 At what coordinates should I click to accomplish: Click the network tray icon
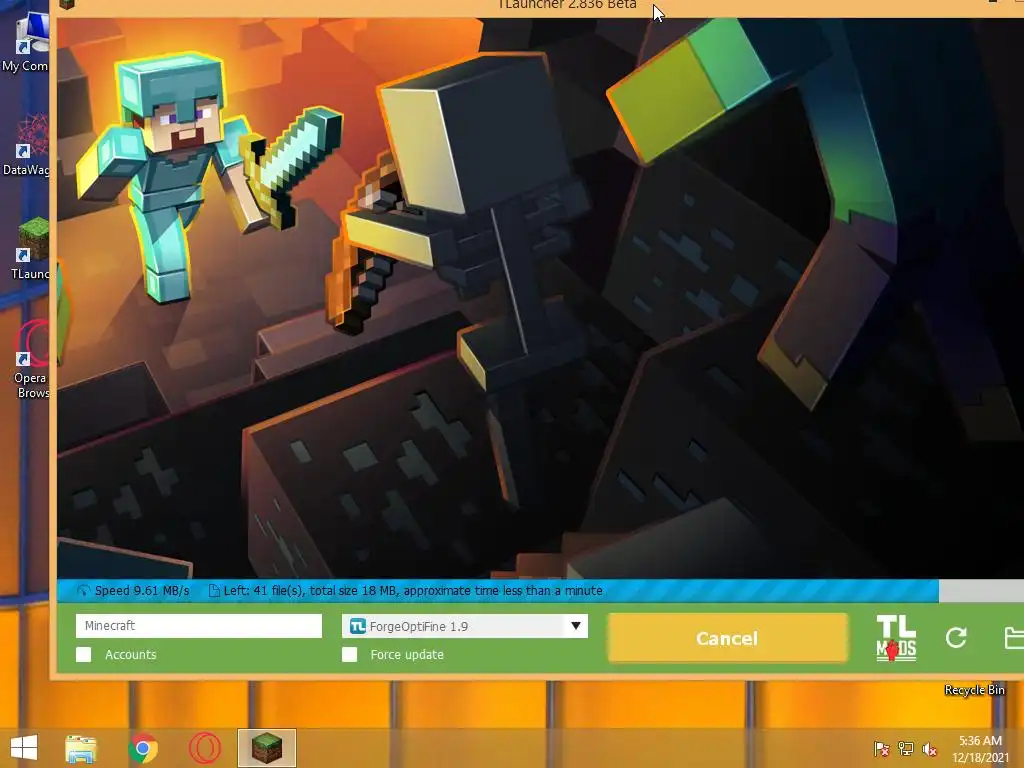point(906,748)
